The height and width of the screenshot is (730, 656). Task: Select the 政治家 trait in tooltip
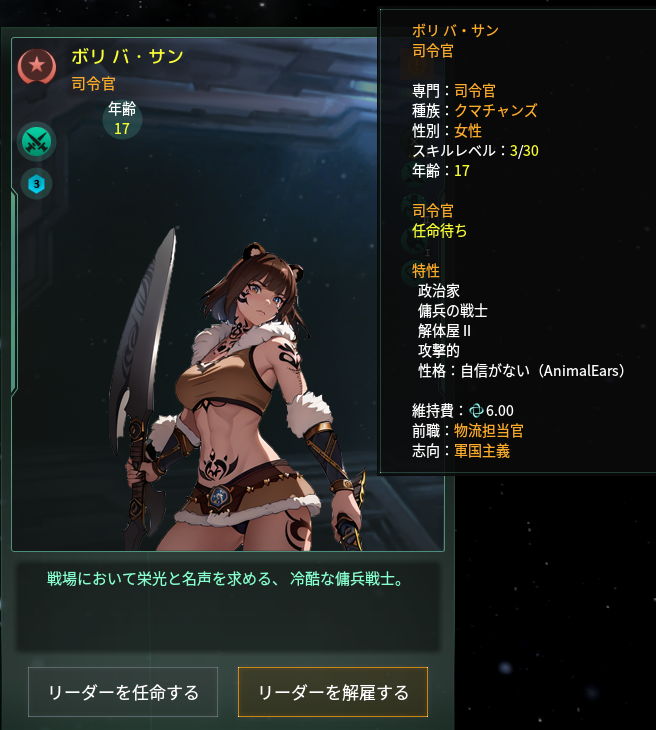click(x=439, y=291)
